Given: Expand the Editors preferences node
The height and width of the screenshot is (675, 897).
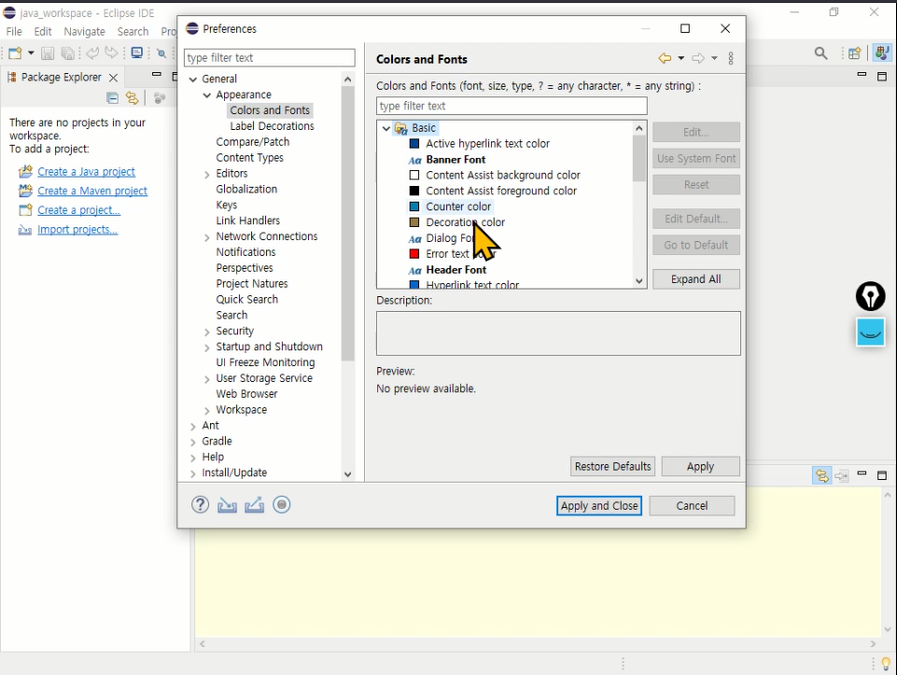Looking at the screenshot, I should click(x=207, y=174).
